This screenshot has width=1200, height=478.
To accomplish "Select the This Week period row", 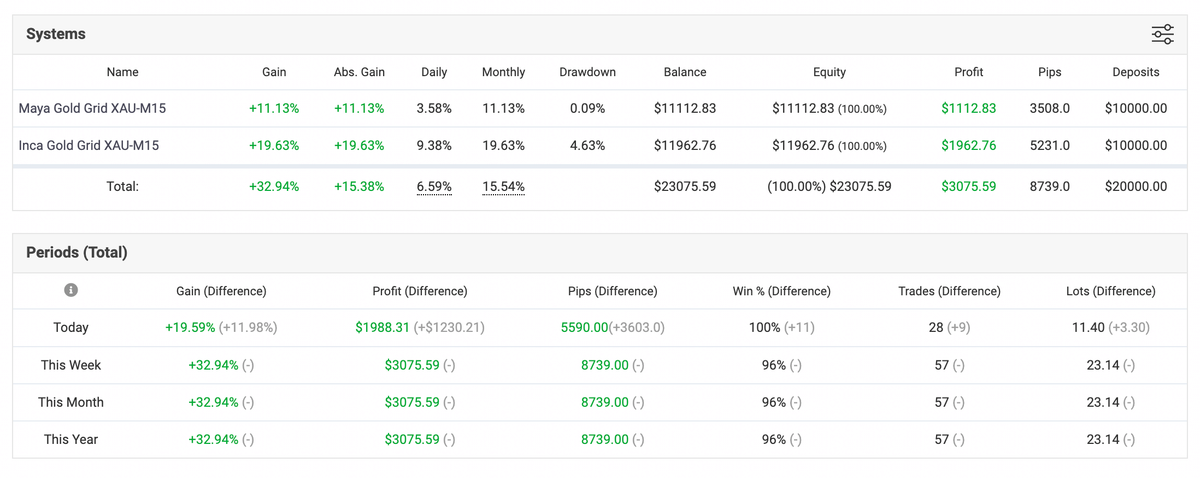I will coord(71,365).
